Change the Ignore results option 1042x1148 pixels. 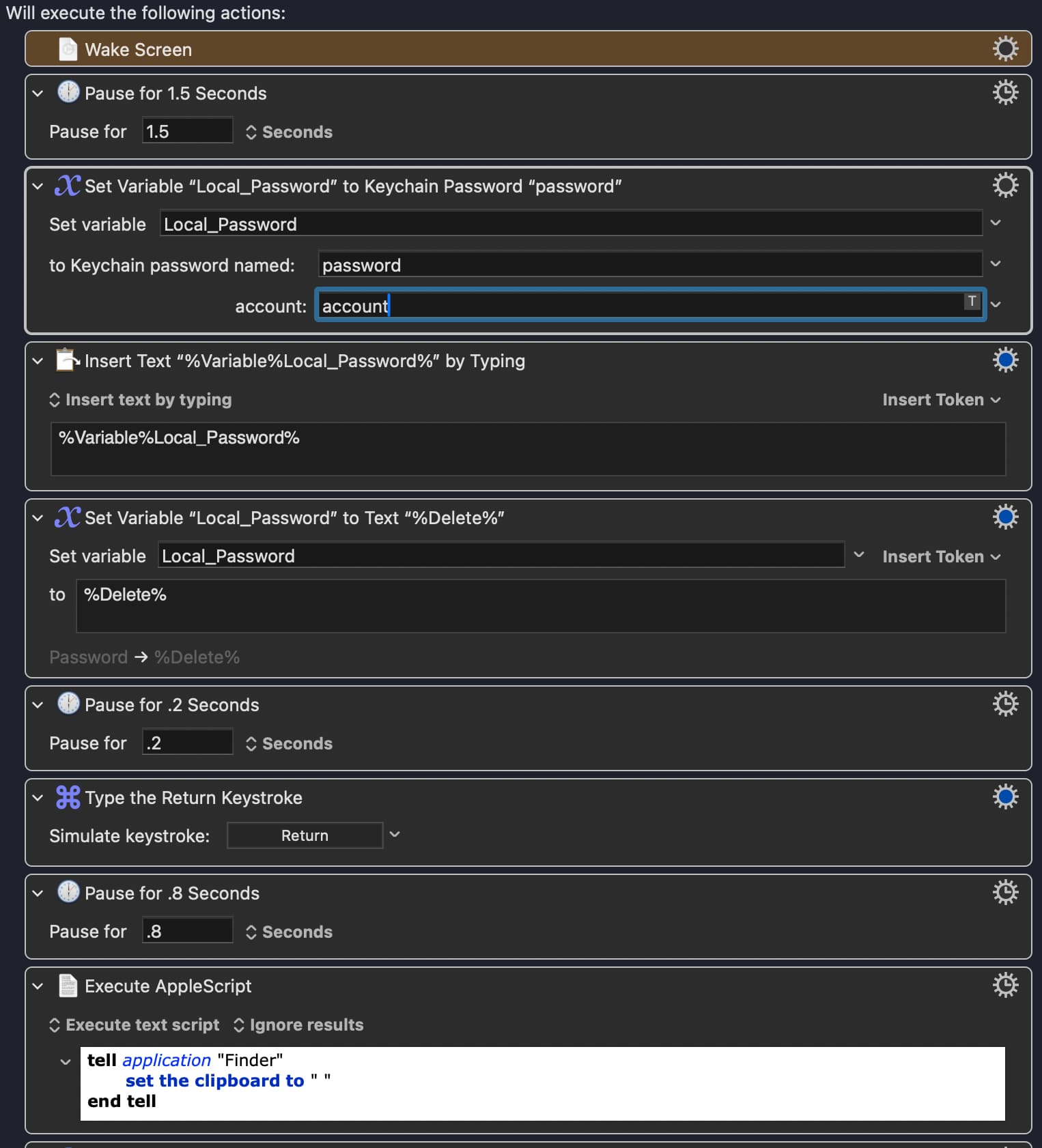click(x=298, y=1025)
